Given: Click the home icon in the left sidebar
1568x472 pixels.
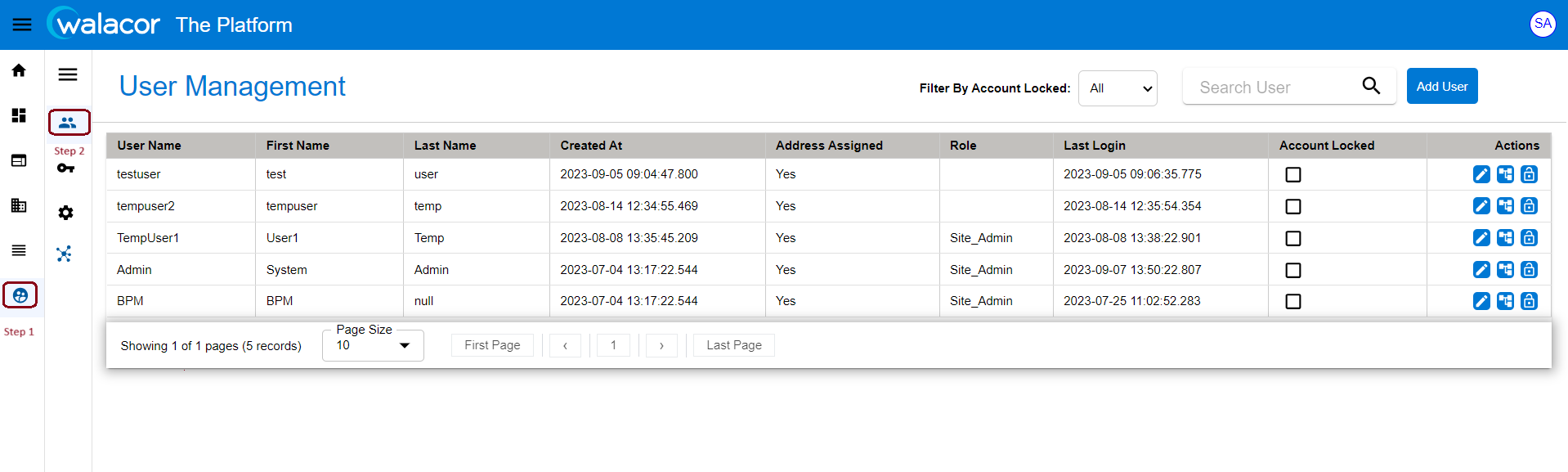Looking at the screenshot, I should (19, 70).
